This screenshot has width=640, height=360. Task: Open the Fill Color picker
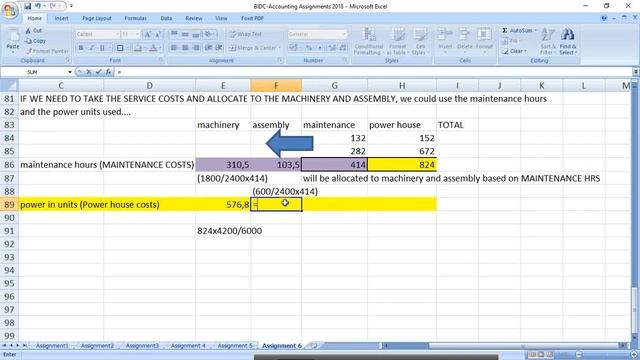pyautogui.click(x=138, y=48)
